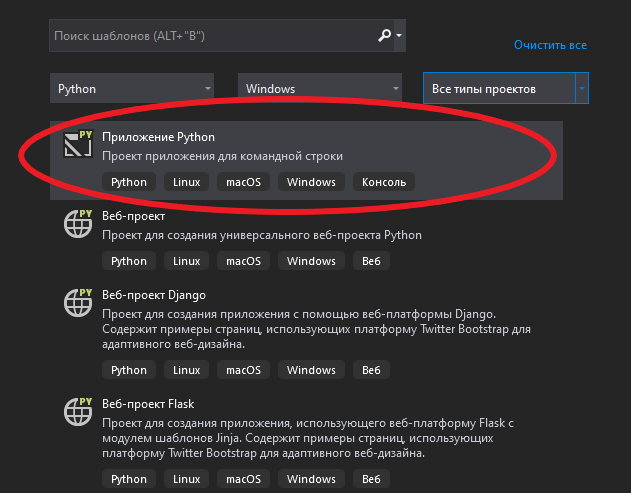The height and width of the screenshot is (493, 631).
Task: Click macOS tag under Django project
Action: [243, 370]
